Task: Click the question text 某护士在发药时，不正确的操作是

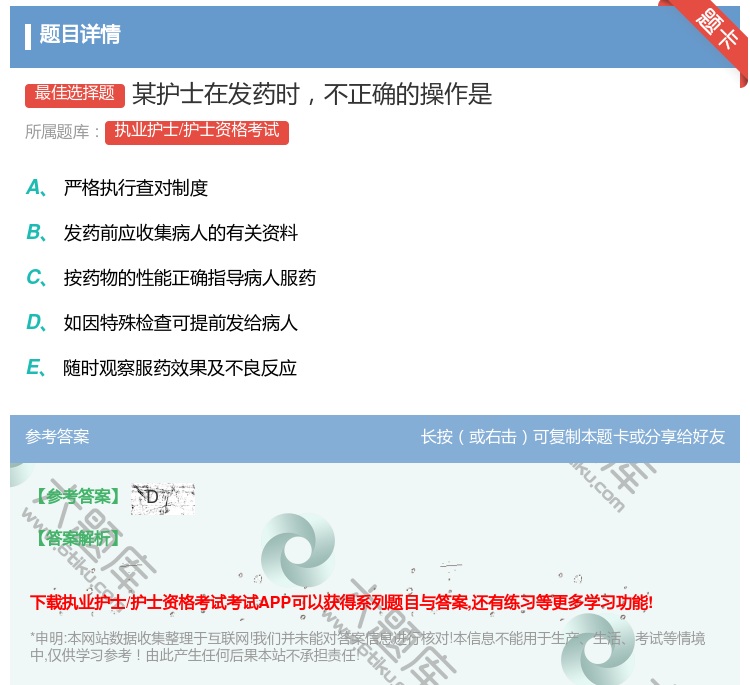Action: 312,94
